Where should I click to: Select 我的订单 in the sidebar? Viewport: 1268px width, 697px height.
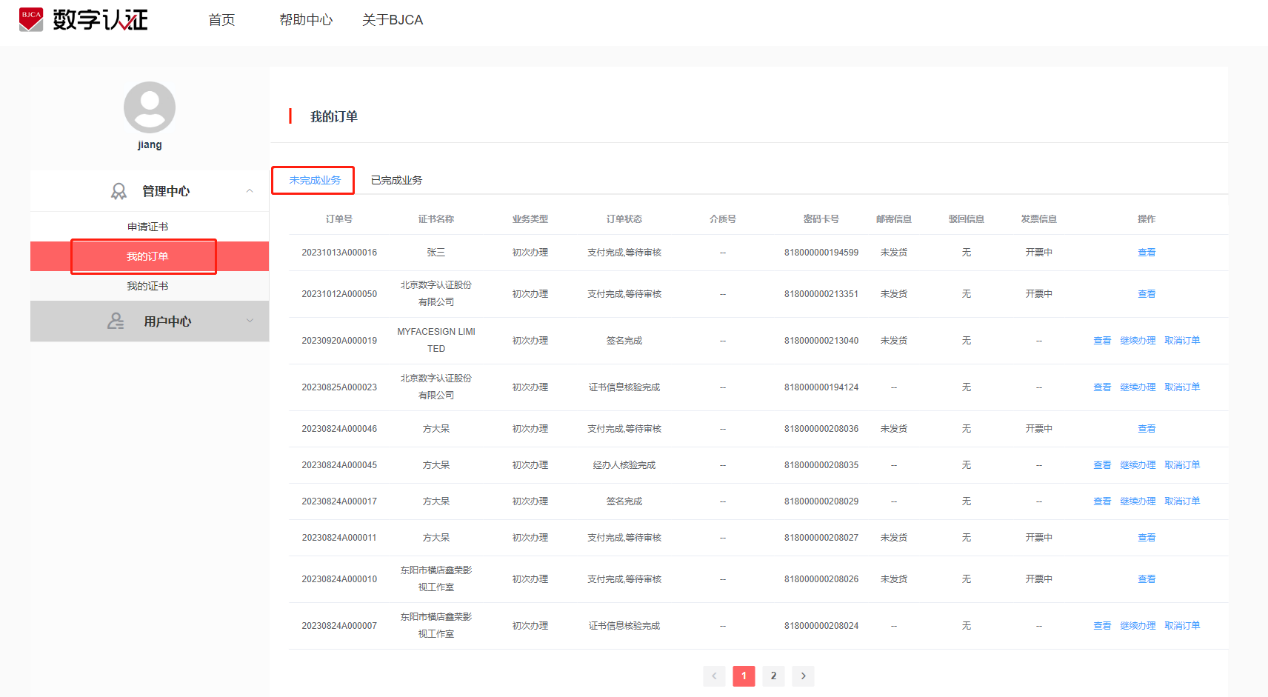pos(148,257)
